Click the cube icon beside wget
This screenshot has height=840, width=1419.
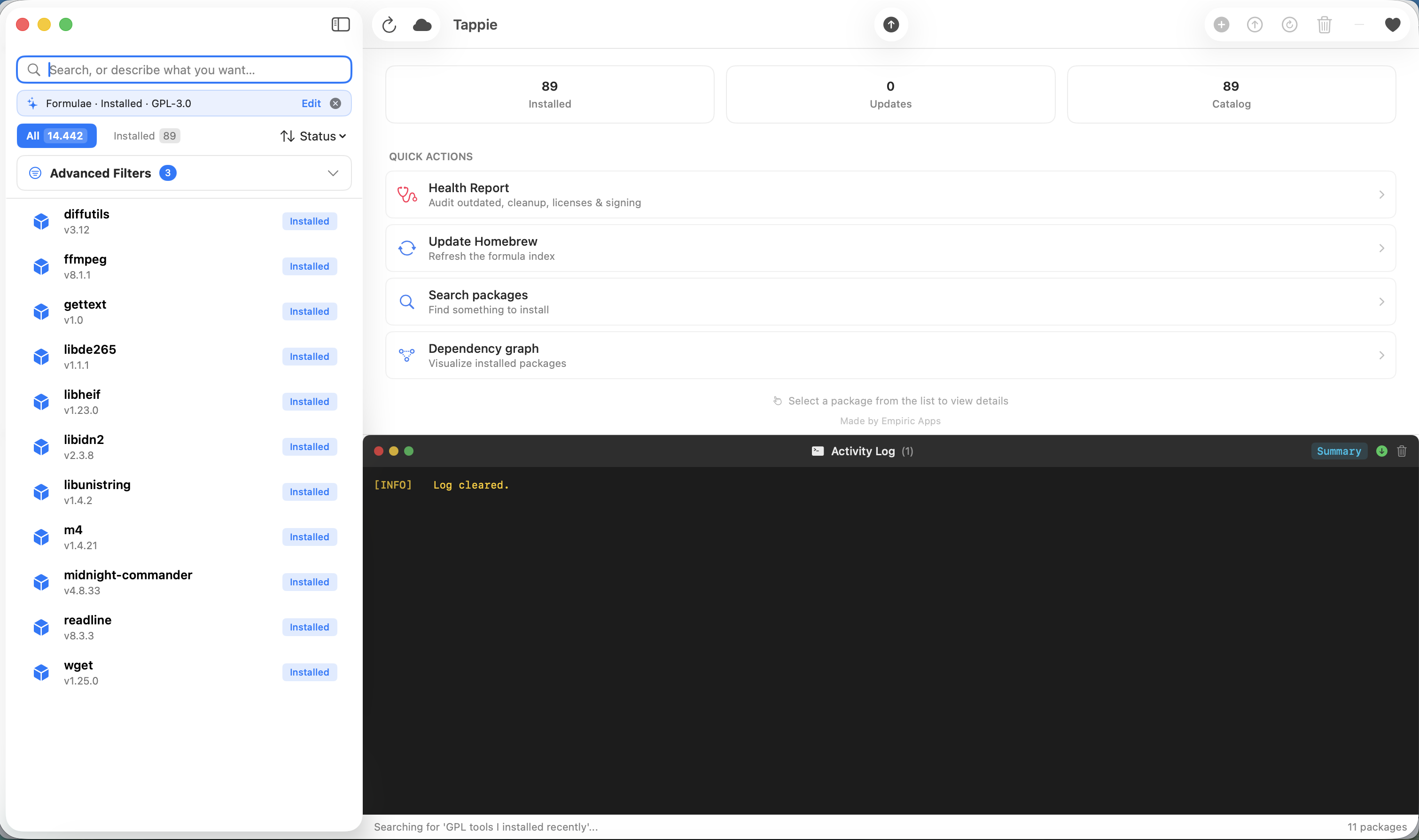(41, 672)
